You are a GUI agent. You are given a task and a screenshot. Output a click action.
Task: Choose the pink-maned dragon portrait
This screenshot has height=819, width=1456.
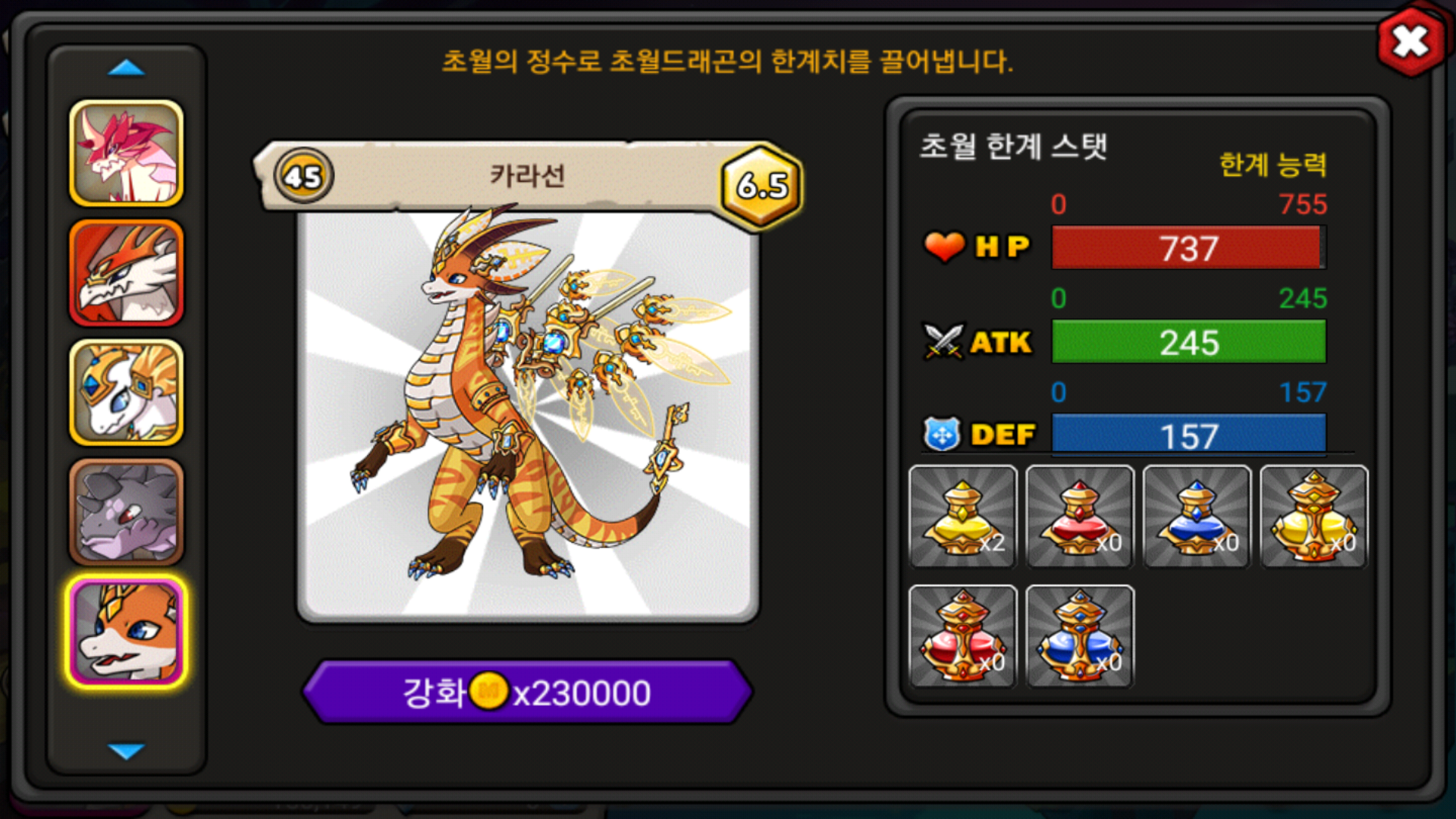[x=127, y=153]
